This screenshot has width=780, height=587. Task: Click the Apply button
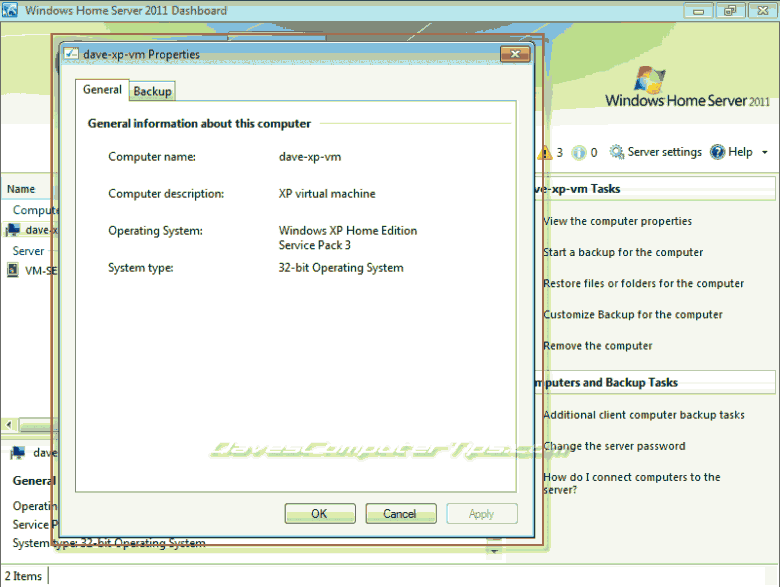[482, 513]
